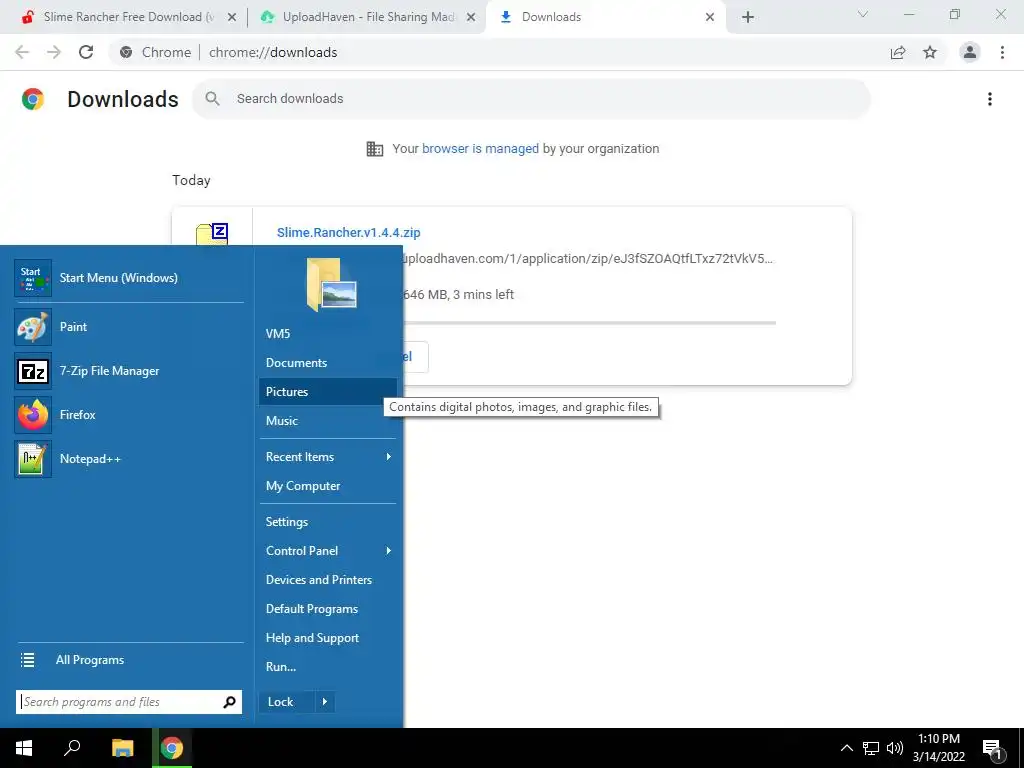Click the volume speaker tray icon
Viewport: 1024px width, 768px height.
pos(895,748)
